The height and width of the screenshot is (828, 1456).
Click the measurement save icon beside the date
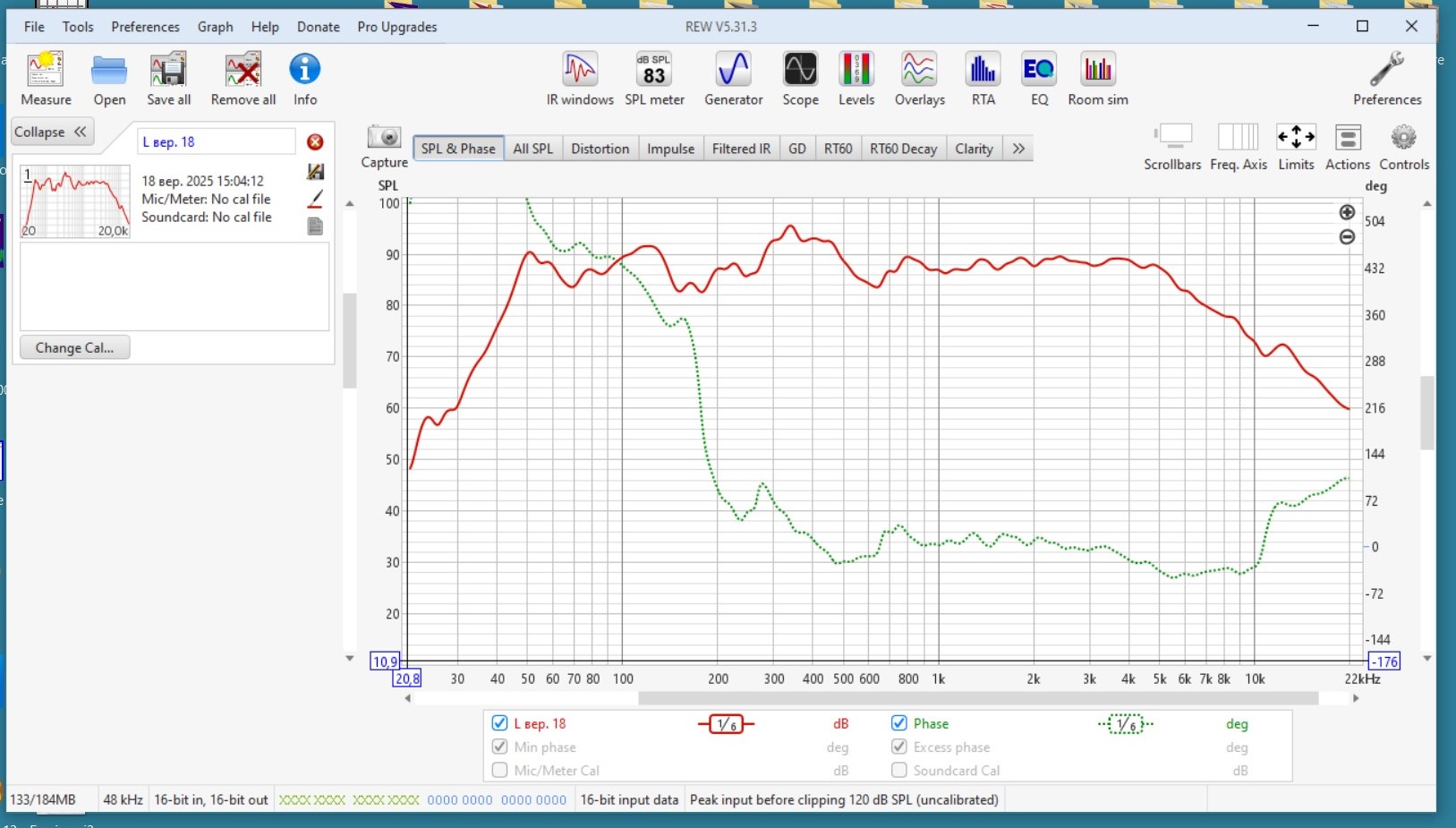[x=315, y=172]
